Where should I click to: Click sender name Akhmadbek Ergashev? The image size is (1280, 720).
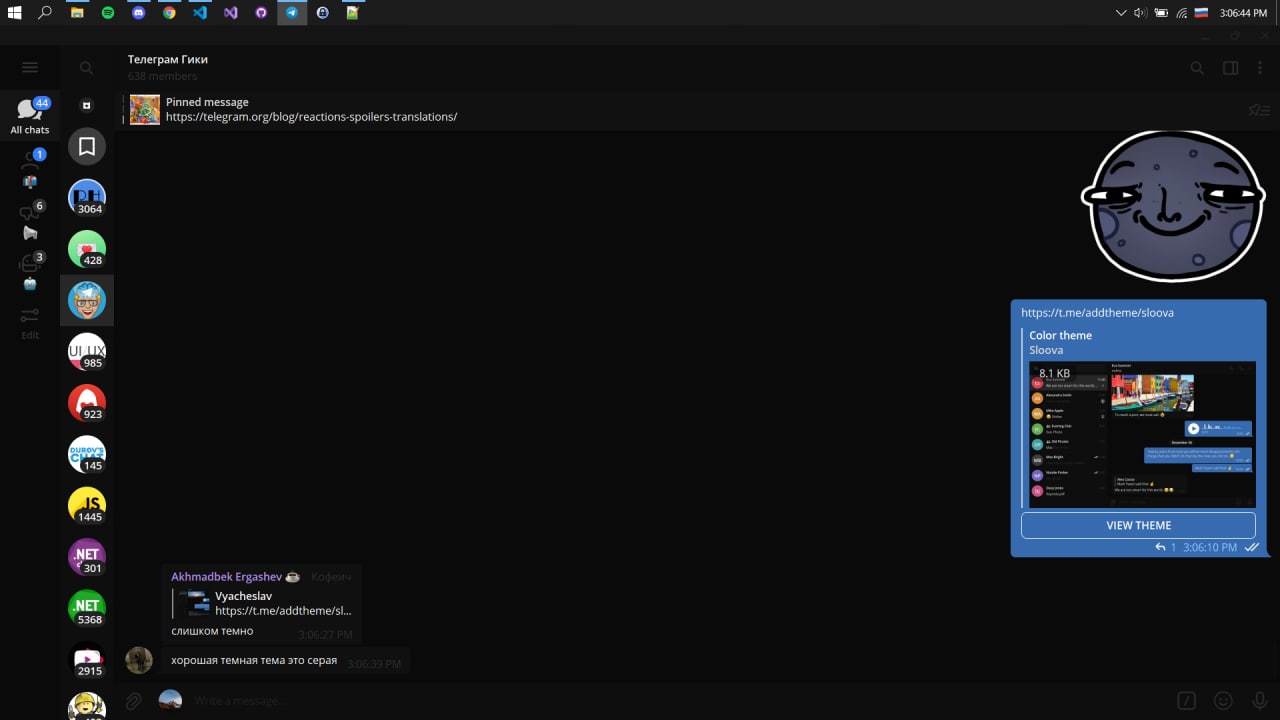[x=226, y=577]
